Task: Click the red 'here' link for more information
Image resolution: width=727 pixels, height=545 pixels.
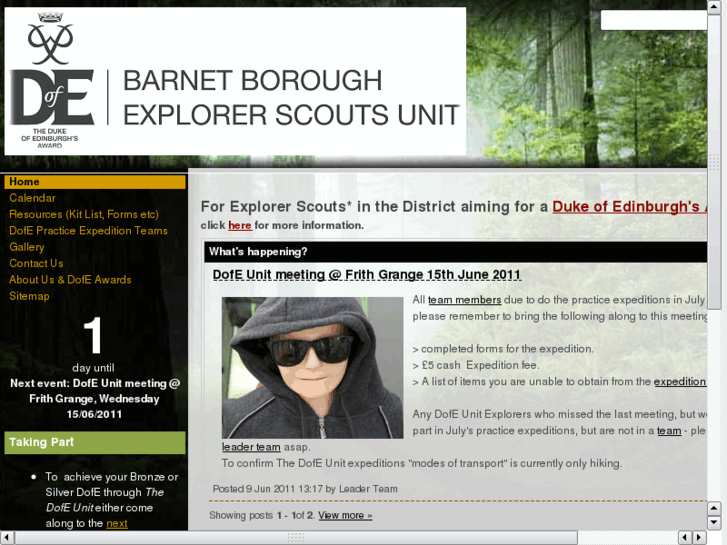Action: (x=240, y=225)
